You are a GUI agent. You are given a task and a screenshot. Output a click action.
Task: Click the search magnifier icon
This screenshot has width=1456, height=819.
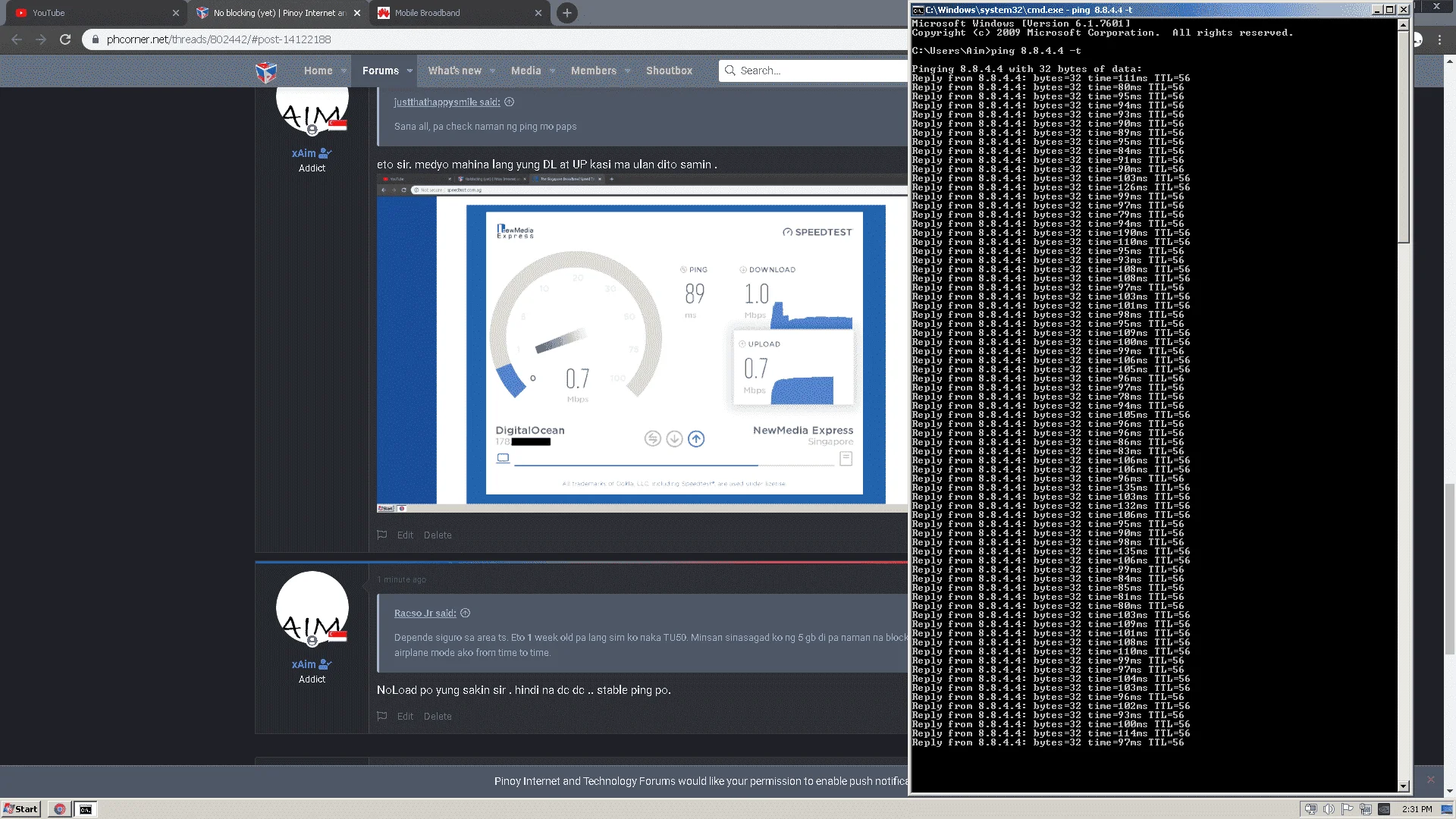click(x=730, y=71)
